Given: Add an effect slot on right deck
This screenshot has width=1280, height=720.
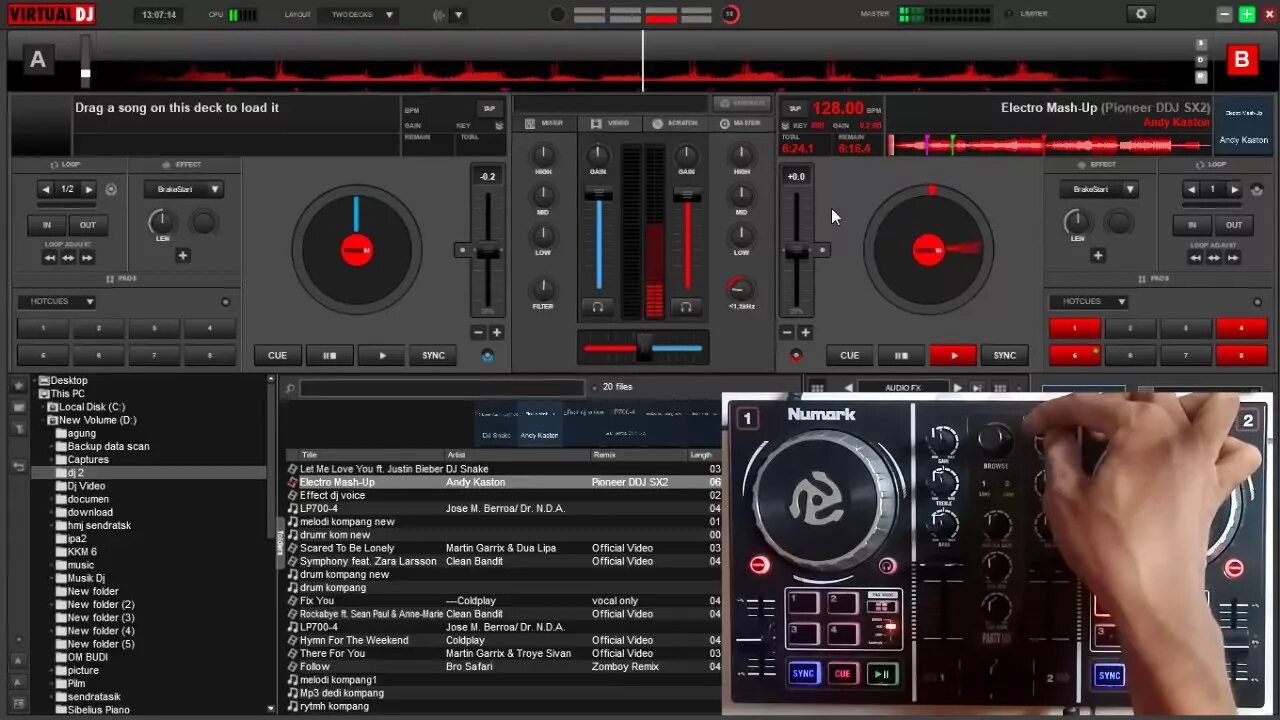Looking at the screenshot, I should tap(1098, 256).
